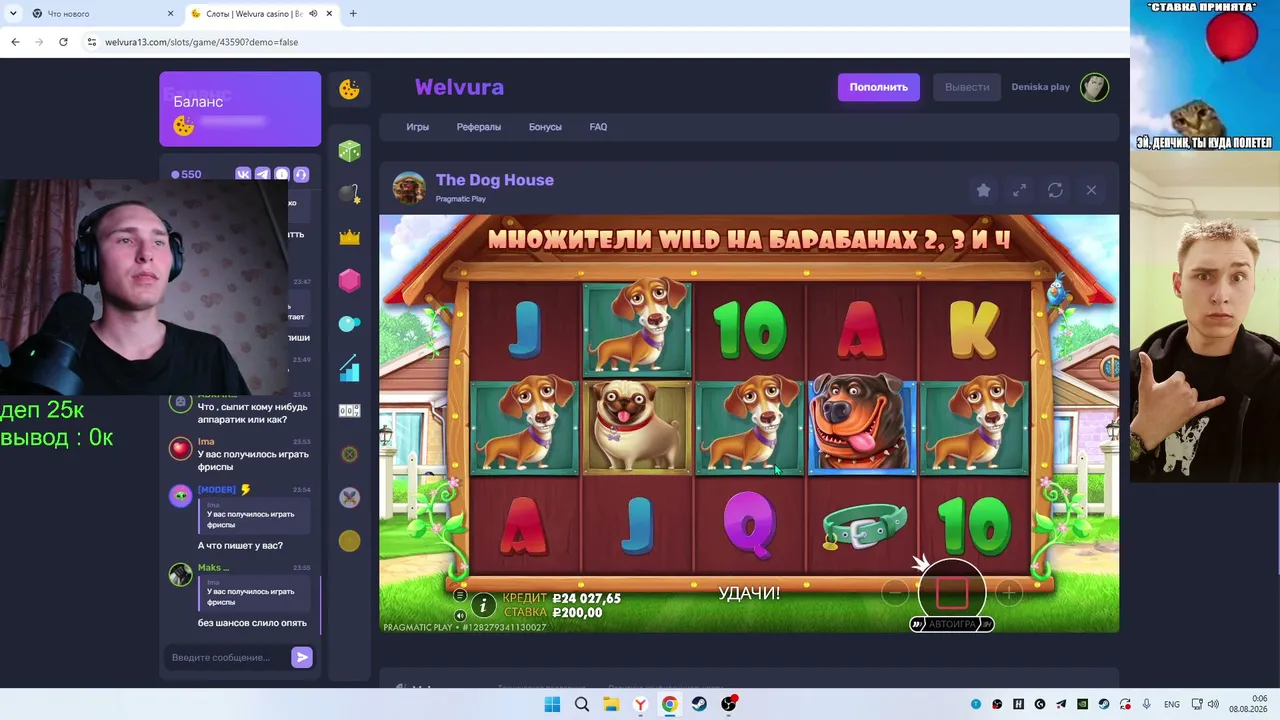The height and width of the screenshot is (720, 1280).
Task: Click Maks chat message 'без шансов слило опять'
Action: (x=252, y=623)
